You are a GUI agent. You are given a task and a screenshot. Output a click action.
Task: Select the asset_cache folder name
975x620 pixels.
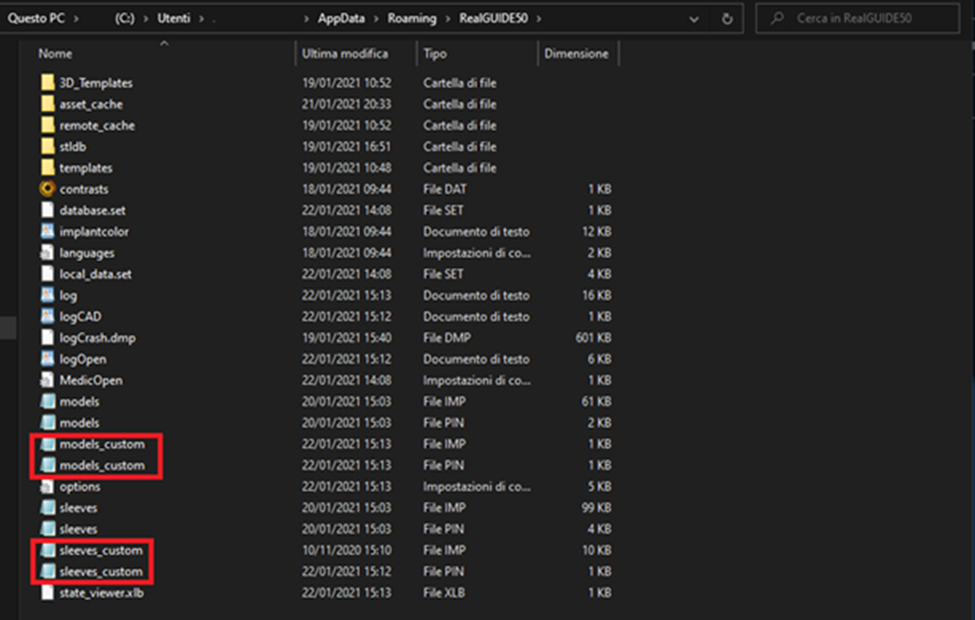[91, 104]
